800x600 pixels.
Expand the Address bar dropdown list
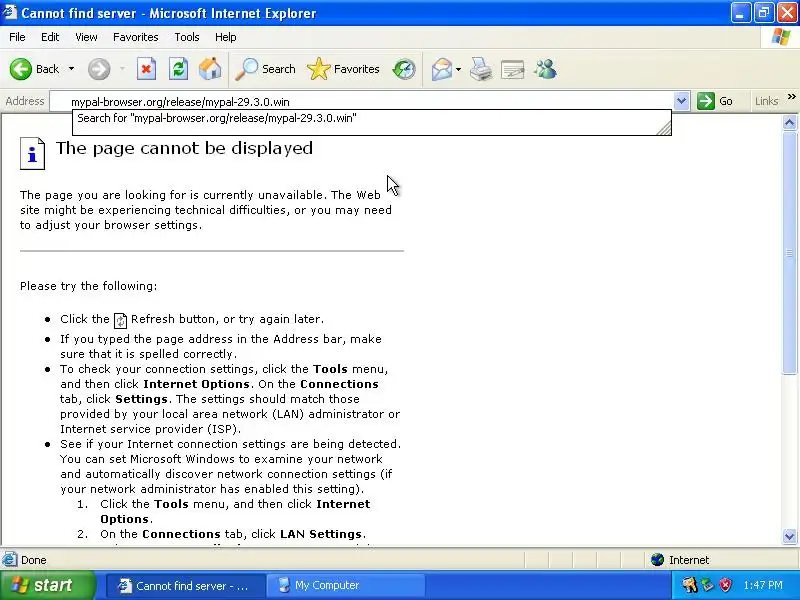682,101
